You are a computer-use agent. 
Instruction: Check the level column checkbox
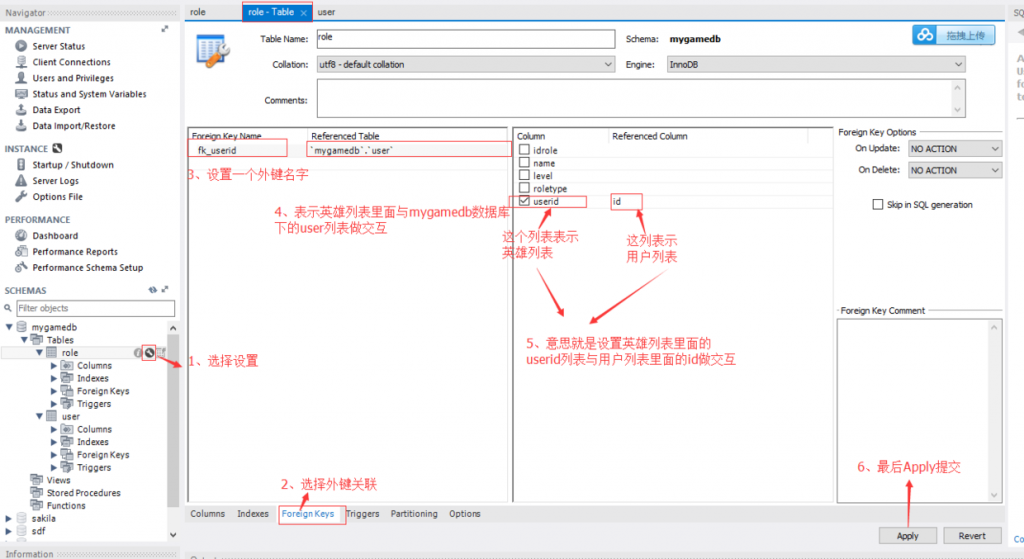[x=524, y=175]
